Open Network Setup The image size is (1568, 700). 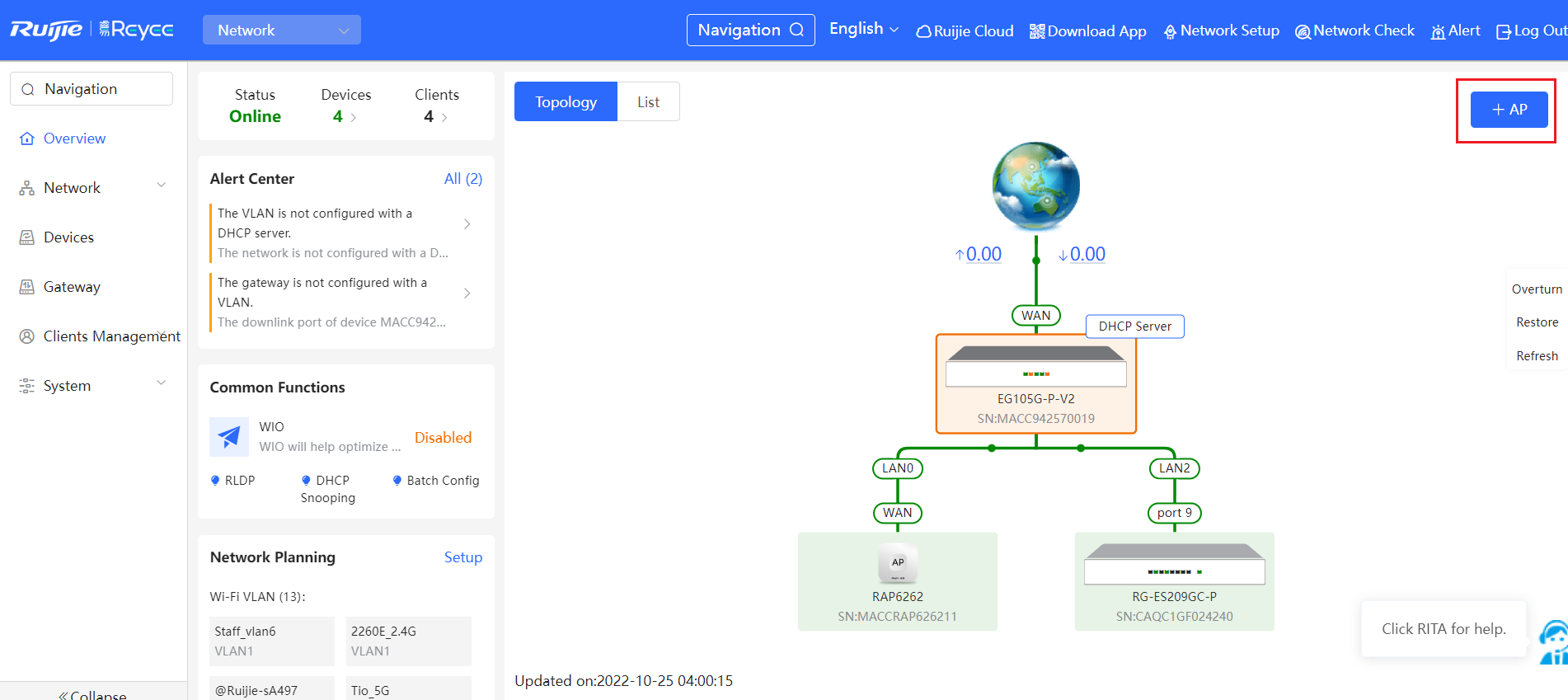coord(1221,31)
